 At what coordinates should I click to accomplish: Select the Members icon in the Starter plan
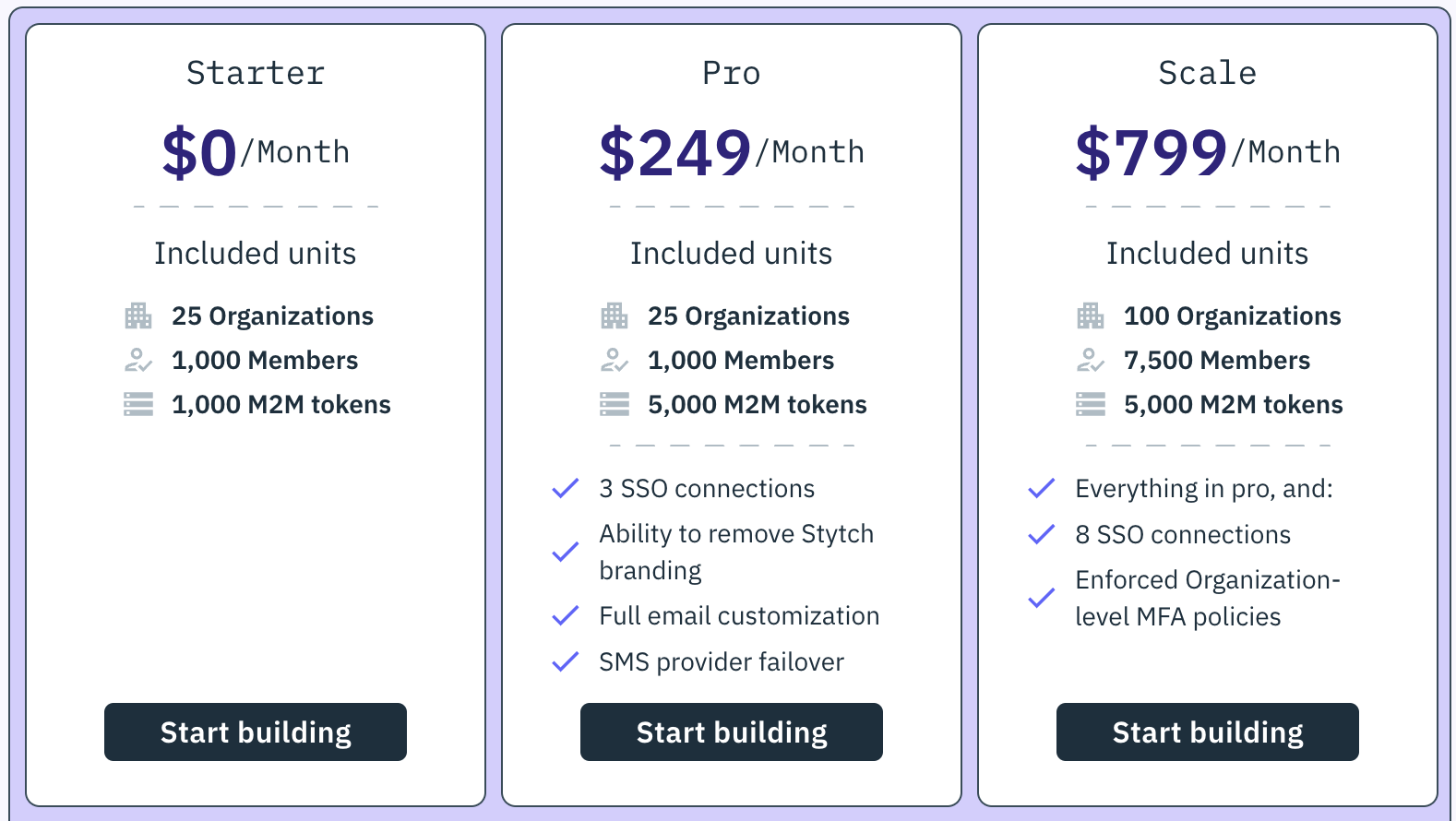coord(137,360)
